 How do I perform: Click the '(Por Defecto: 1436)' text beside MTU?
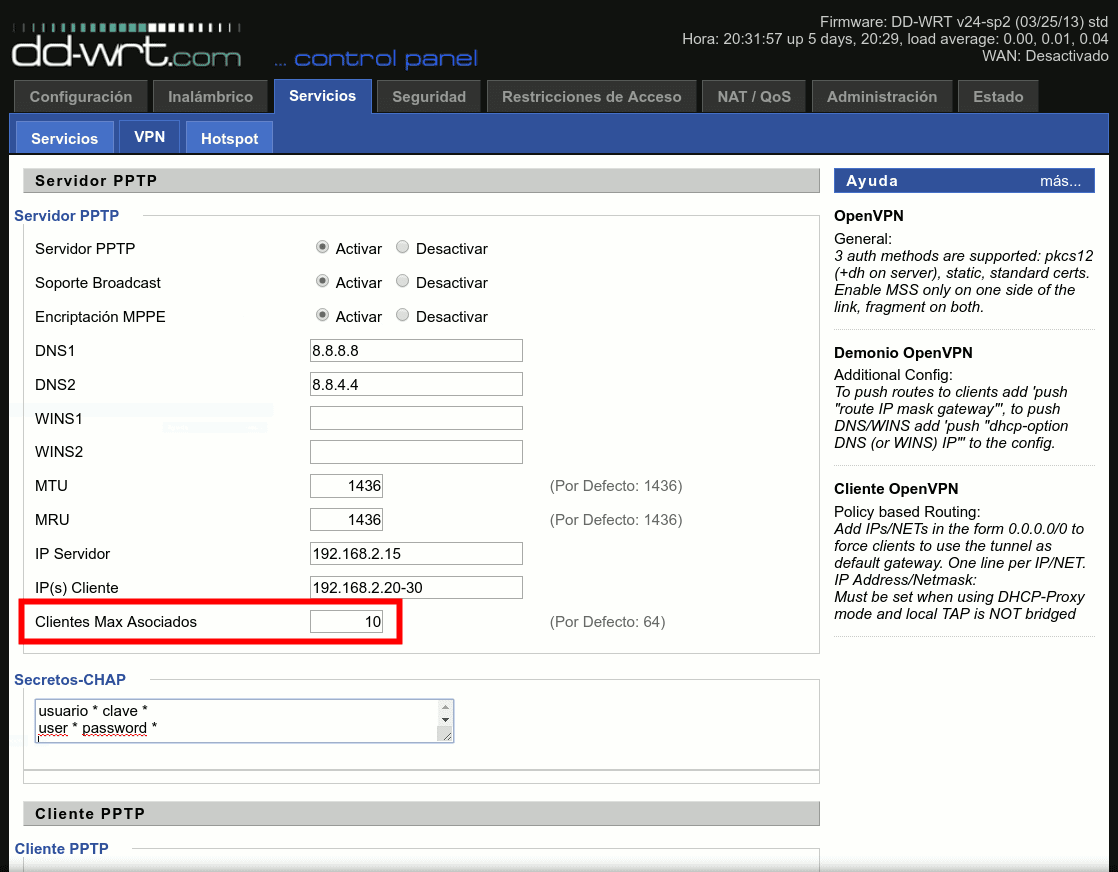615,486
